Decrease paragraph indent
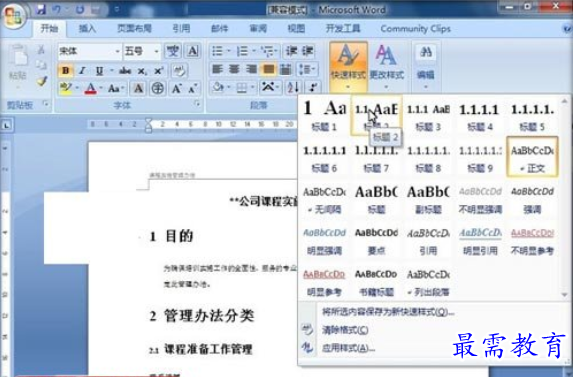Screen dimensions: 574x377 291,51
